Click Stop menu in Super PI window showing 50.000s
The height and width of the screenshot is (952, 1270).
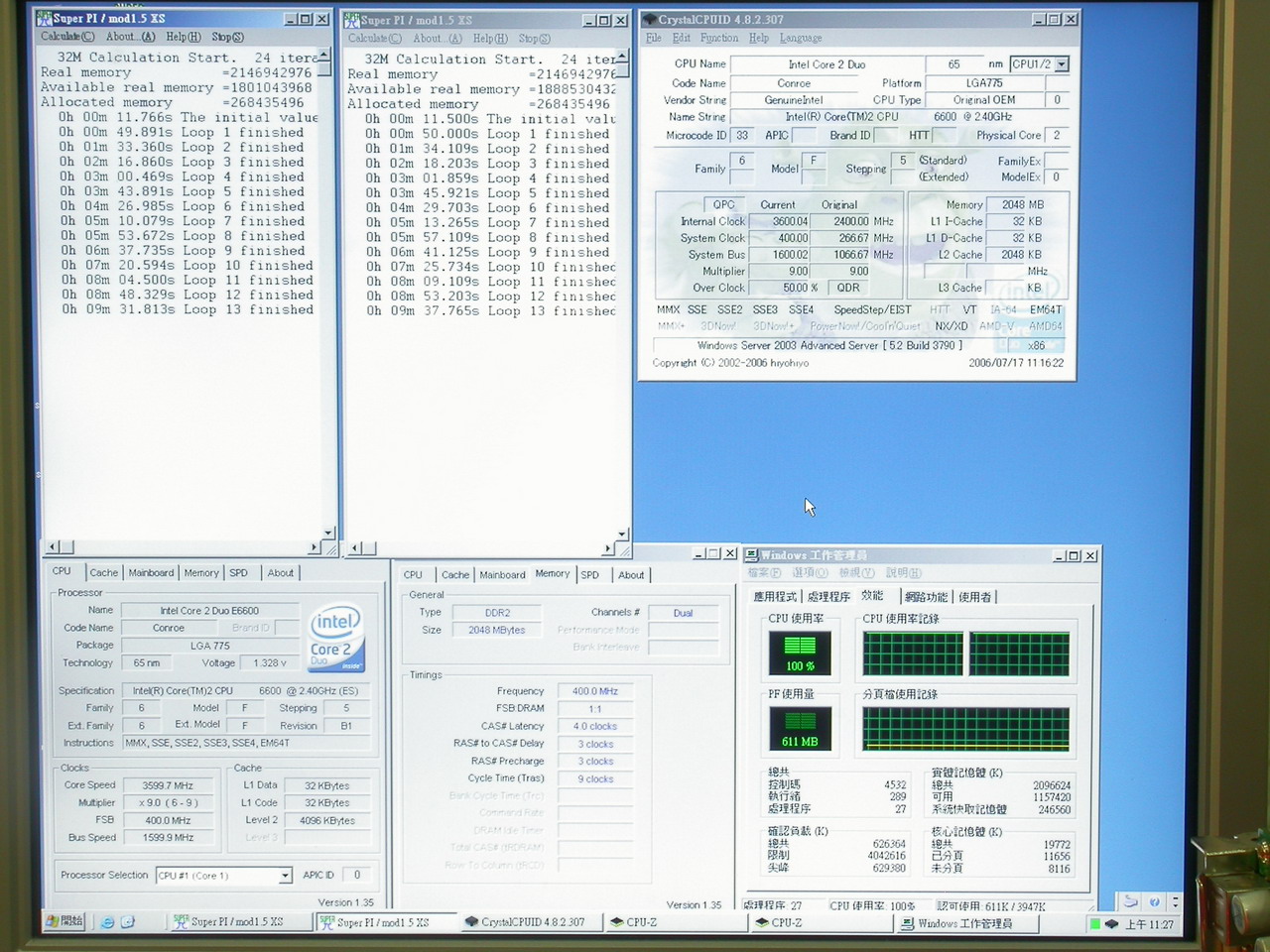coord(534,39)
